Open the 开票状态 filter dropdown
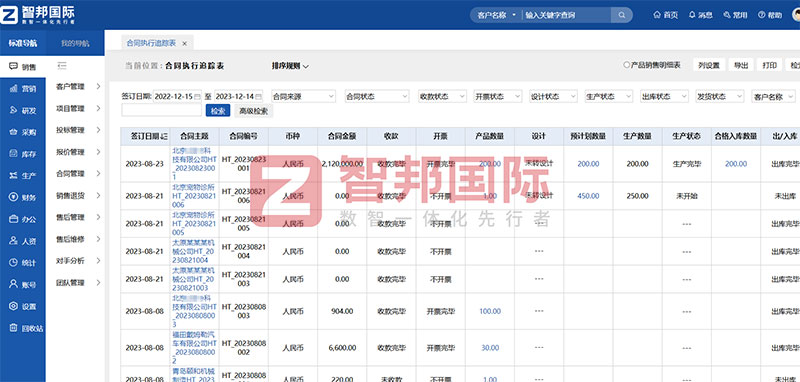 click(x=498, y=96)
